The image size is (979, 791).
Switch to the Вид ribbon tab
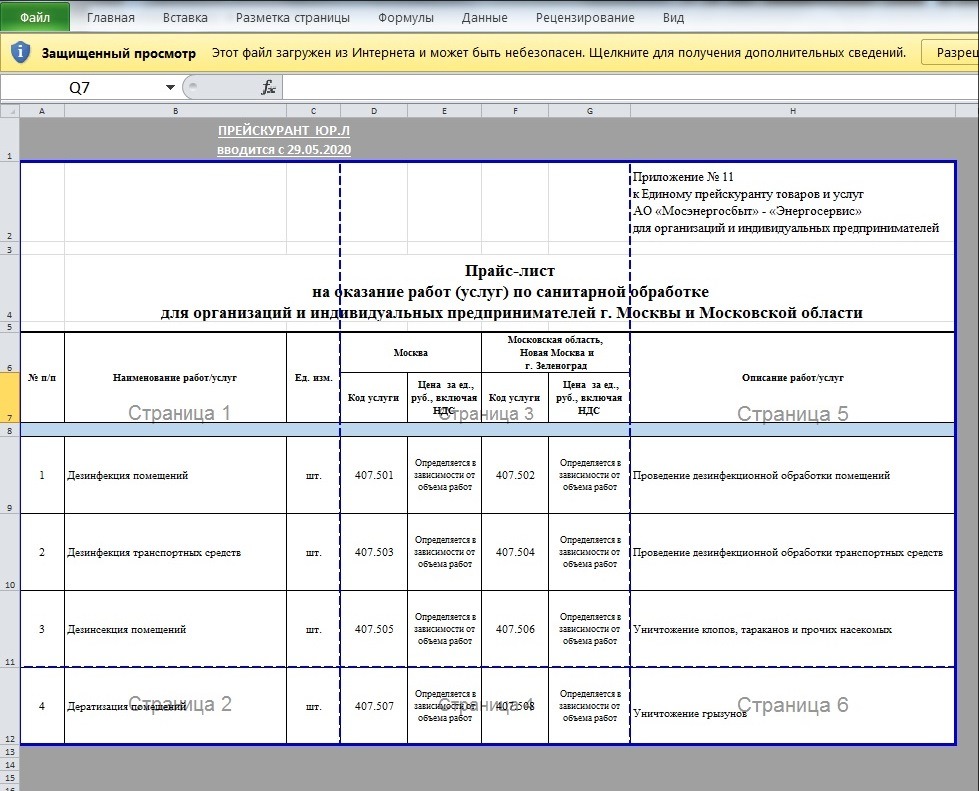coord(673,17)
